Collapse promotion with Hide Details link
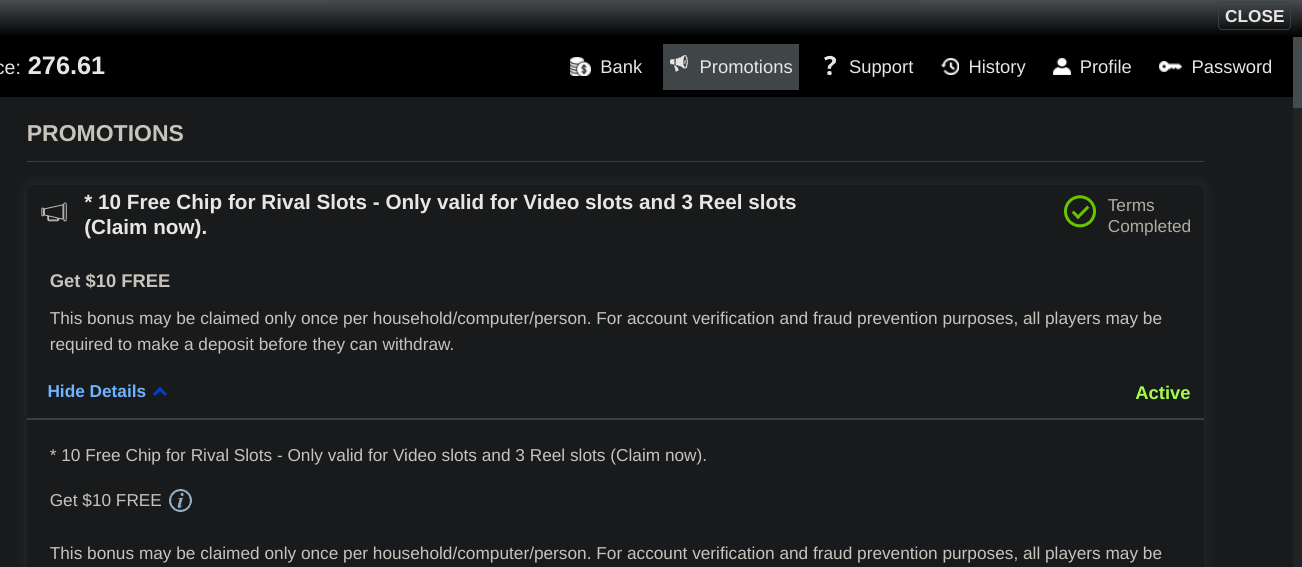The width and height of the screenshot is (1302, 567). point(97,391)
